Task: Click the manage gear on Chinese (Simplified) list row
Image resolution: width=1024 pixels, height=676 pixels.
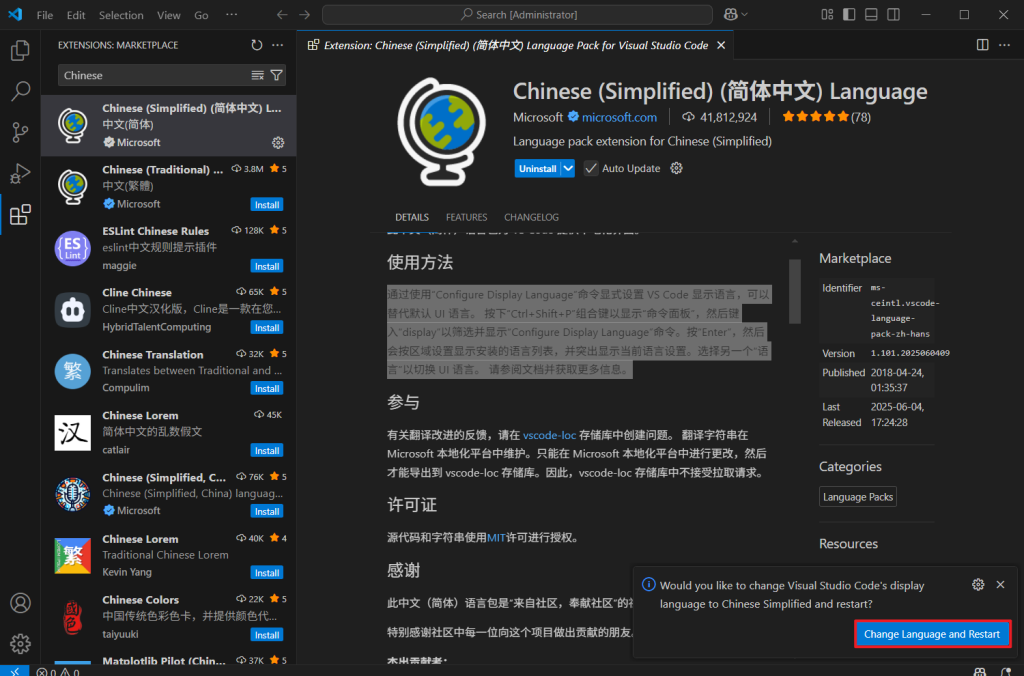Action: click(278, 142)
